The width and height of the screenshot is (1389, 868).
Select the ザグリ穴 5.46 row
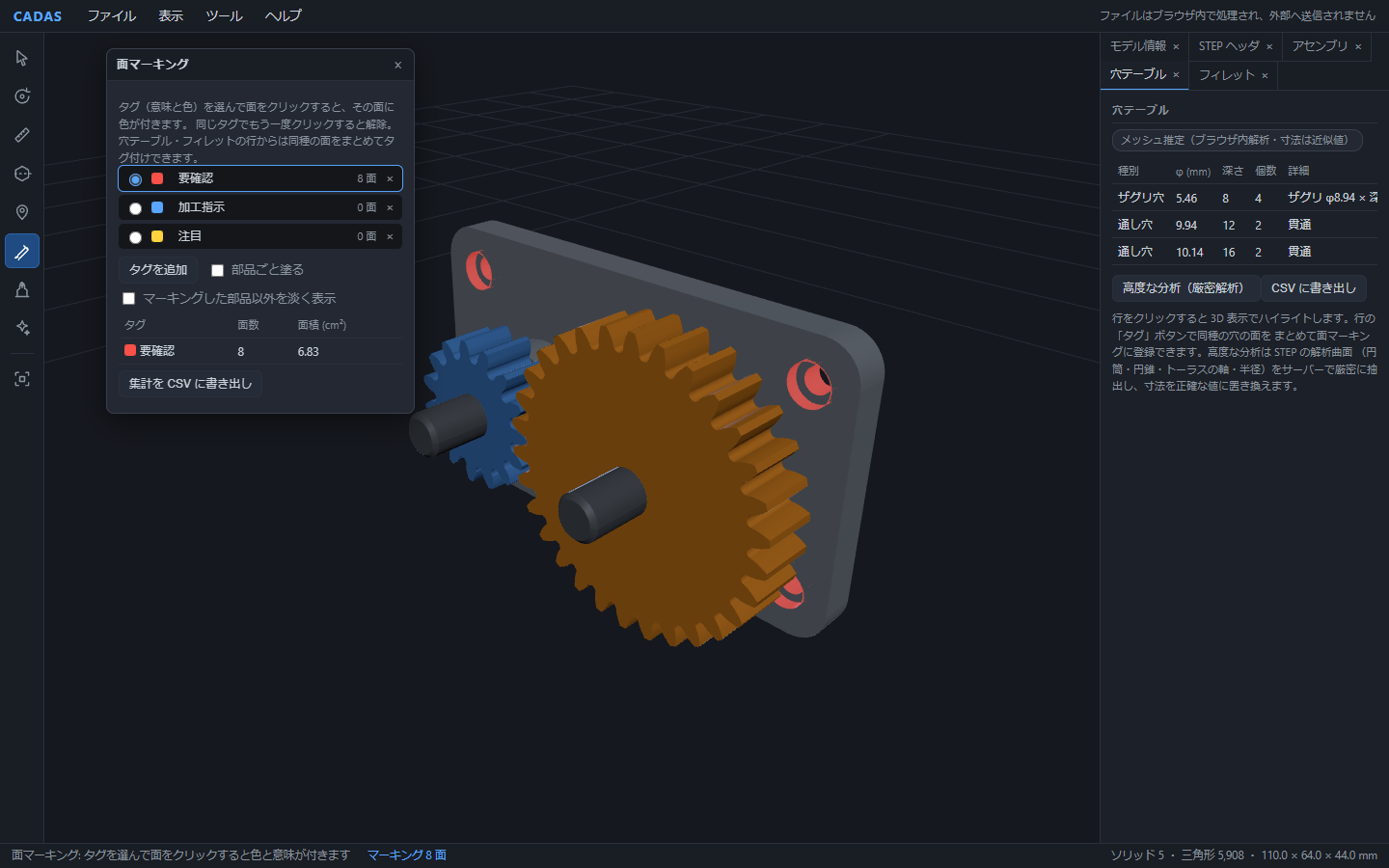(x=1244, y=198)
